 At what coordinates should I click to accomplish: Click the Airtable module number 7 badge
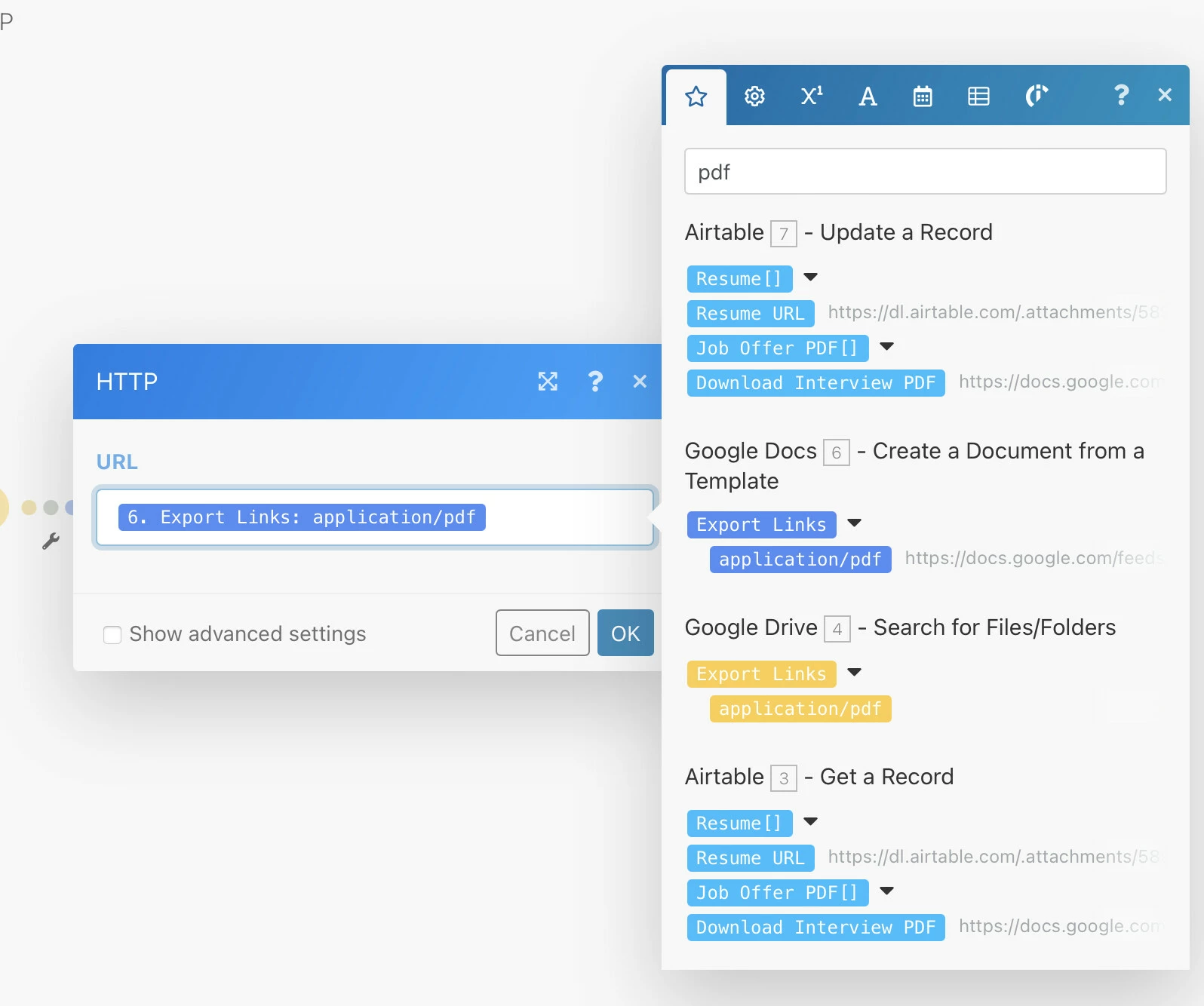pos(783,234)
